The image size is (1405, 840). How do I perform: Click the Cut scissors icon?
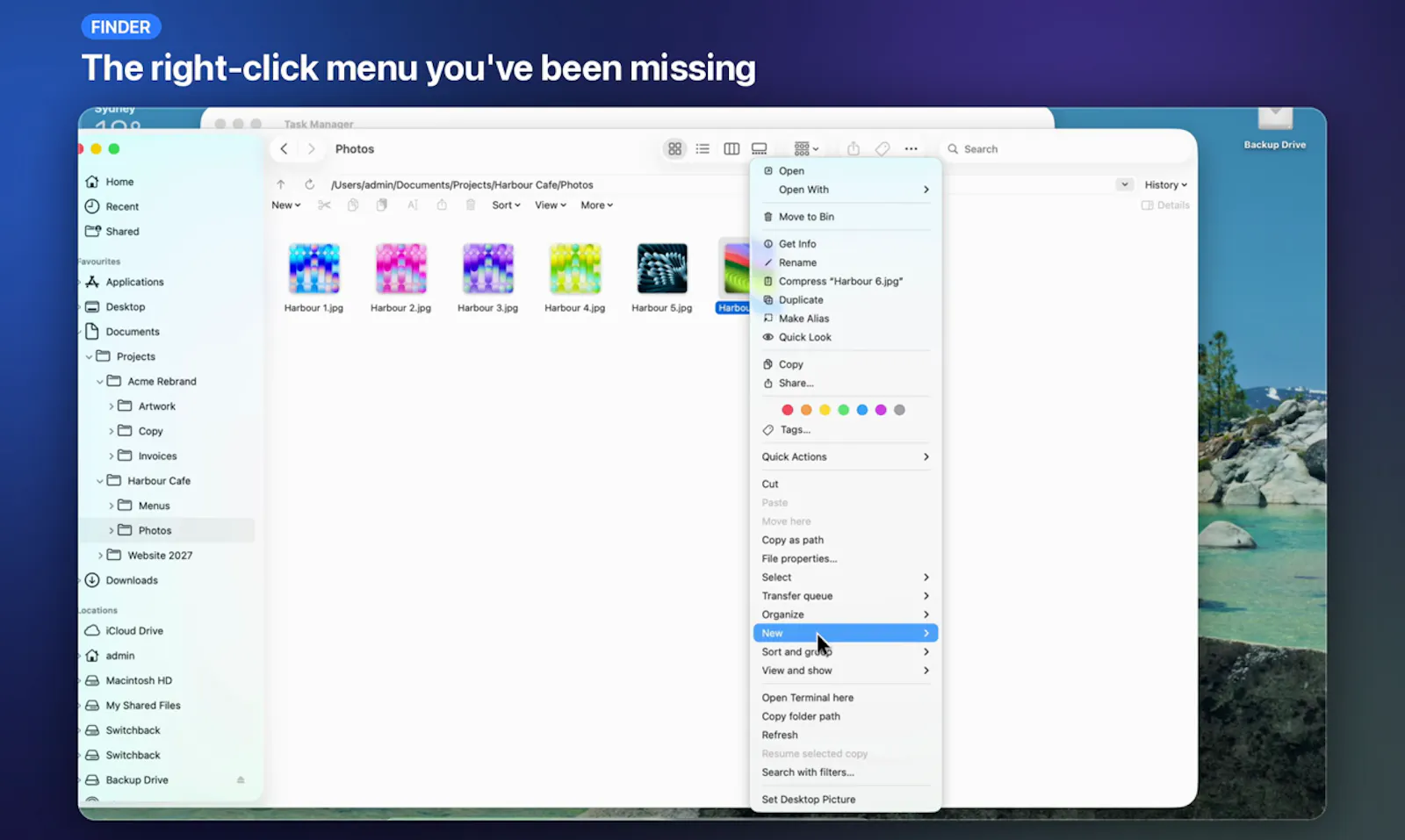click(324, 205)
